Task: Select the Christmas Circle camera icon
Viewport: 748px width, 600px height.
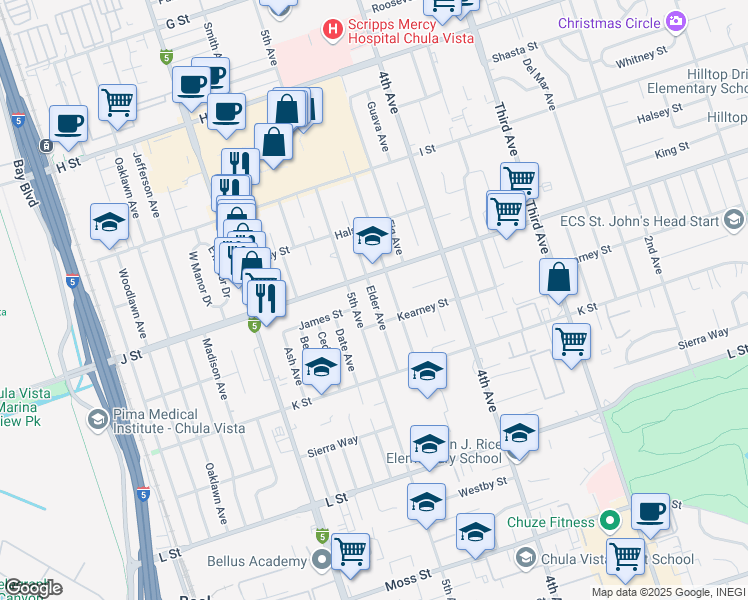Action: (x=677, y=22)
